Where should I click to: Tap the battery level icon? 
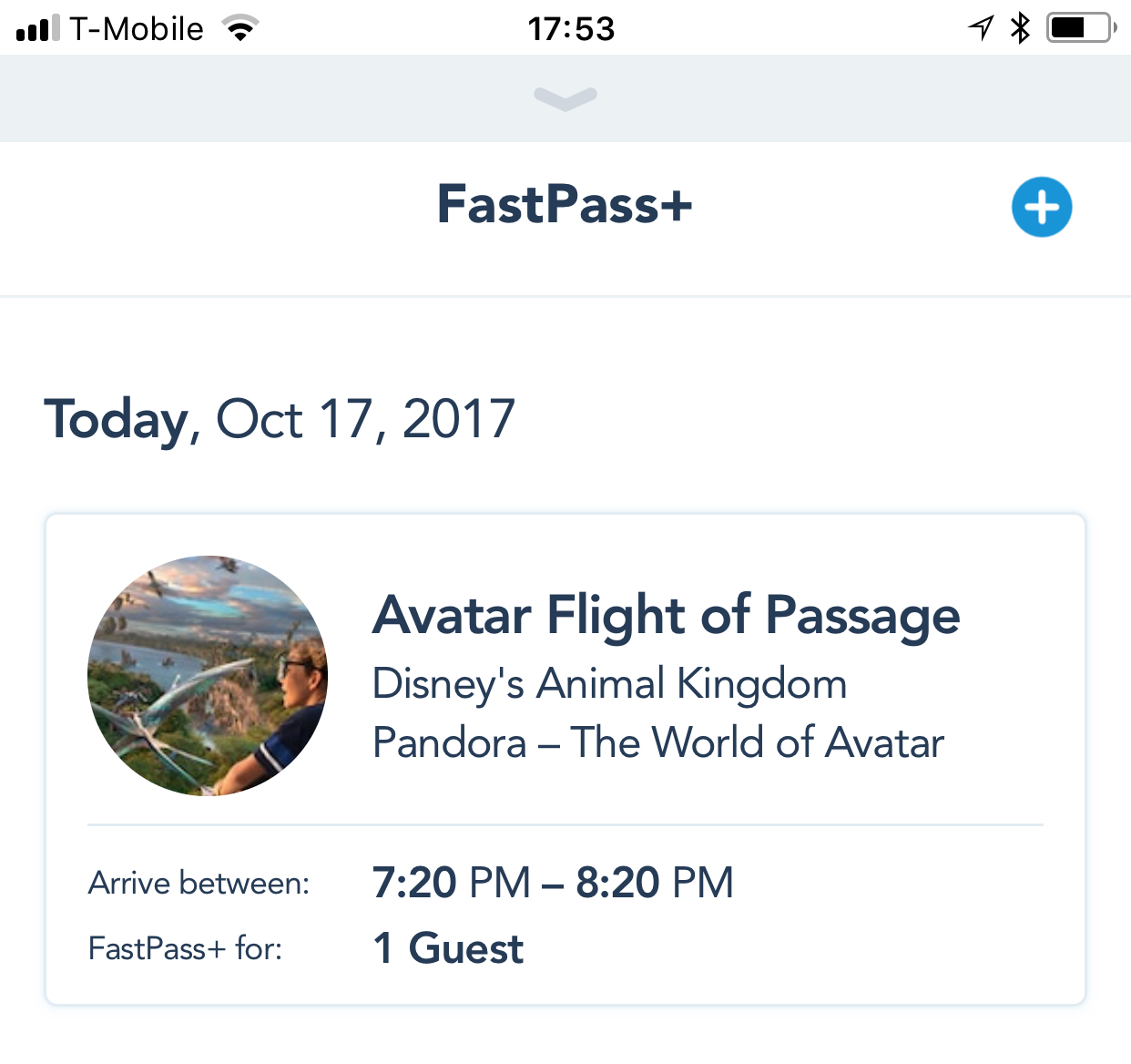click(1080, 28)
